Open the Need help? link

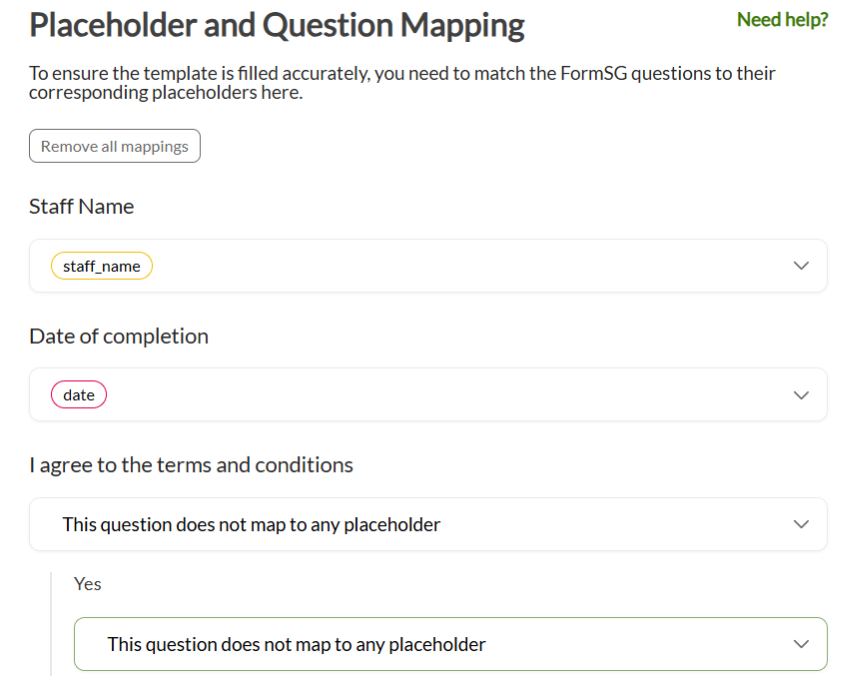click(x=782, y=20)
